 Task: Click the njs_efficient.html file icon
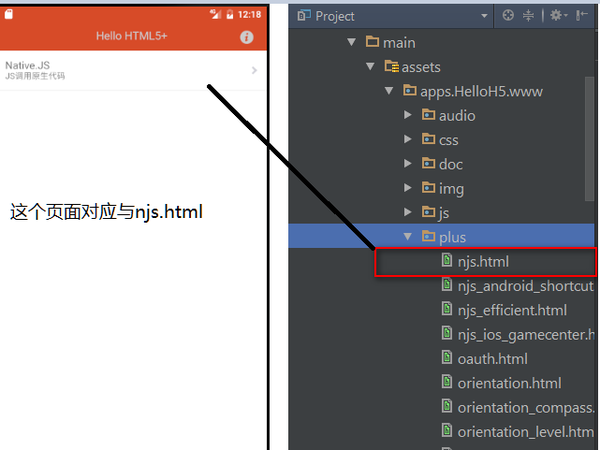point(447,309)
